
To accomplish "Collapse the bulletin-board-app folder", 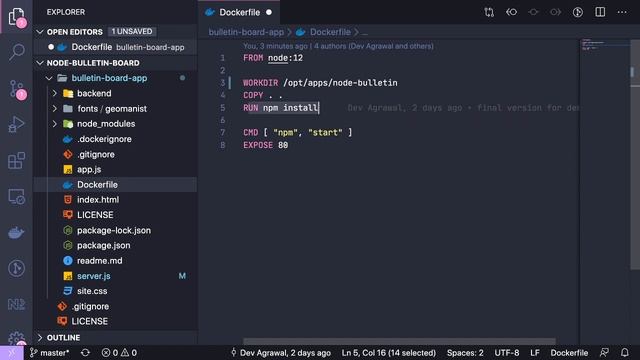I will (x=49, y=78).
